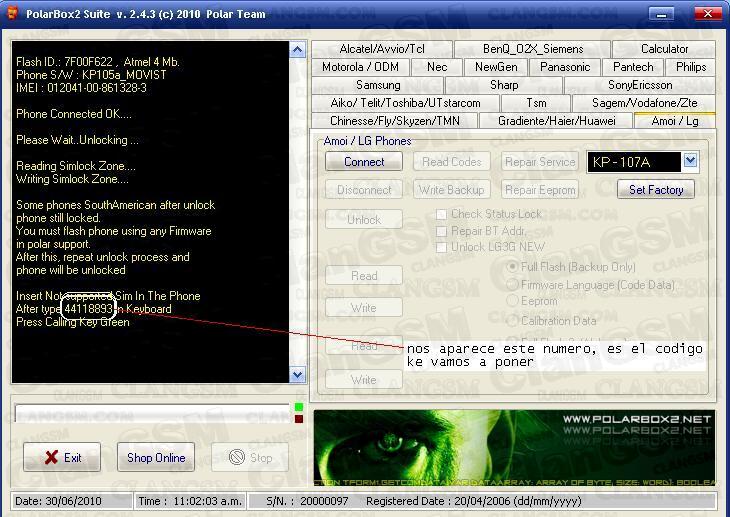730x517 pixels.
Task: Switch to the BenQ_O2X_Siemens tab
Action: click(x=533, y=49)
